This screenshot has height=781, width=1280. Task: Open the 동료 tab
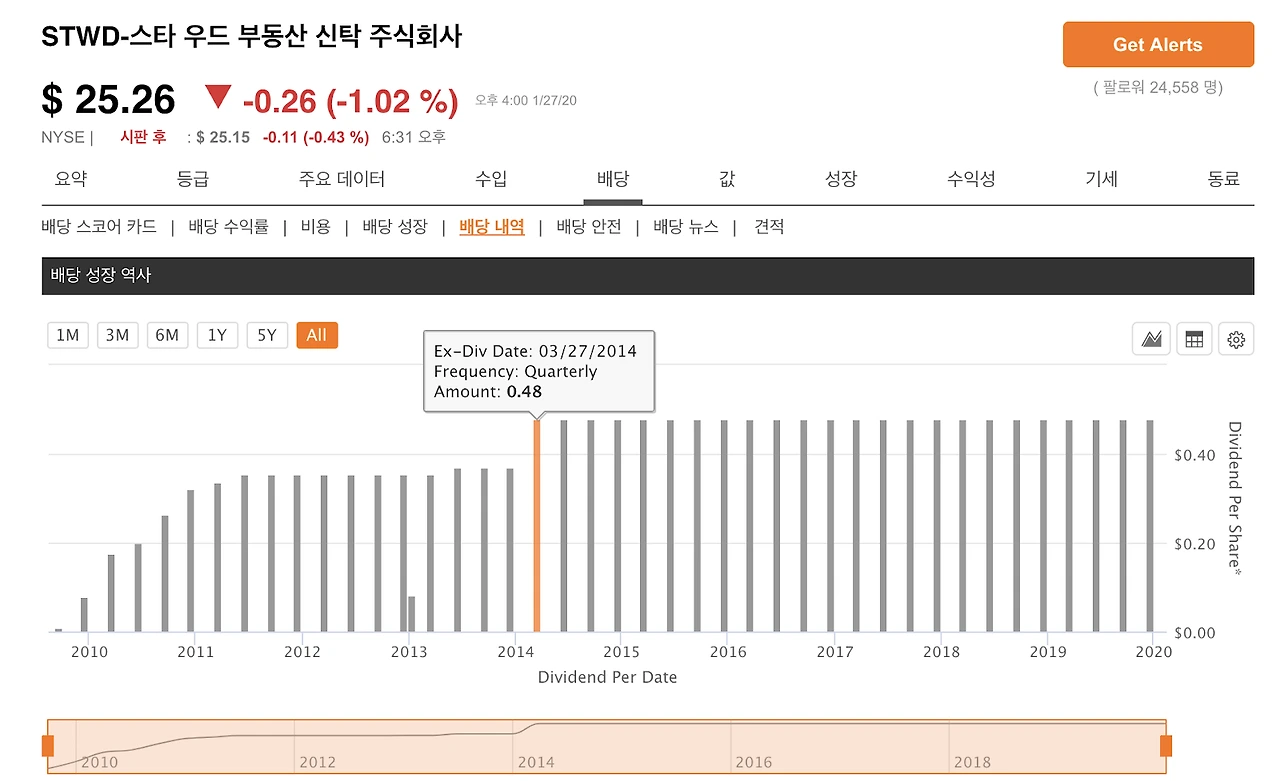coord(1224,179)
